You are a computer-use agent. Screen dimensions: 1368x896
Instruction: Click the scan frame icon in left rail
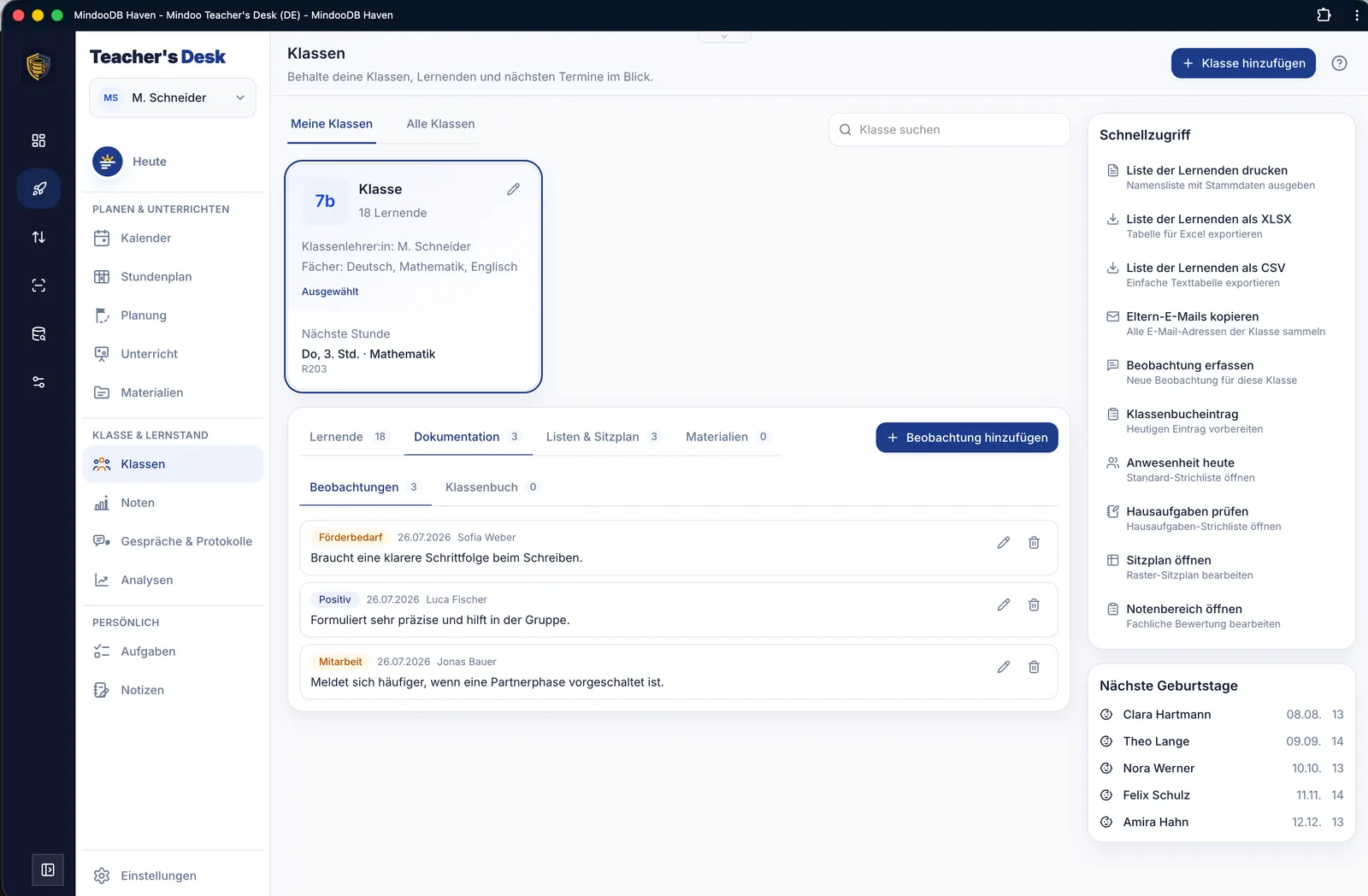point(38,286)
